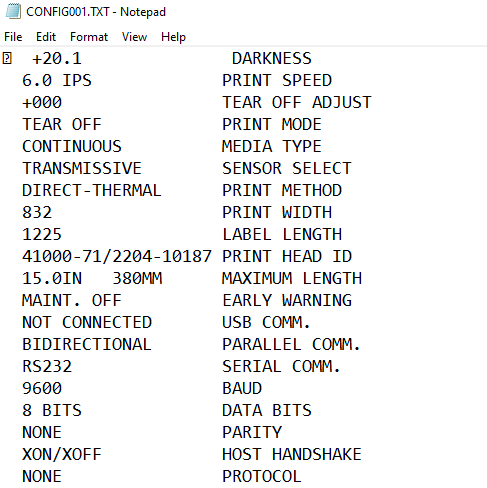Click the 41000-71/2204-10187 value
Image resolution: width=487 pixels, height=488 pixels.
117,257
